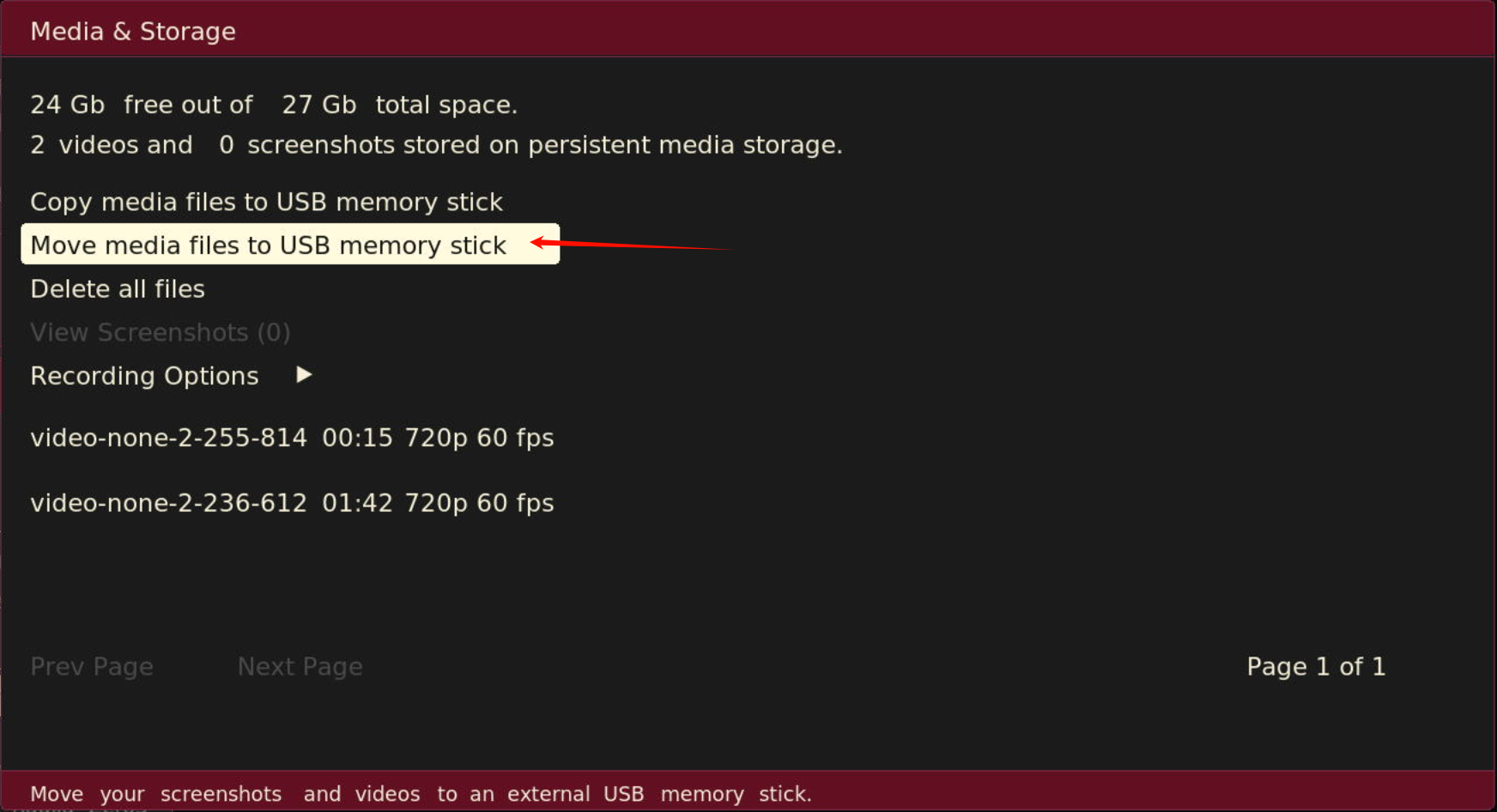Expand the Recording Options submenu arrow
The width and height of the screenshot is (1497, 812).
[303, 375]
